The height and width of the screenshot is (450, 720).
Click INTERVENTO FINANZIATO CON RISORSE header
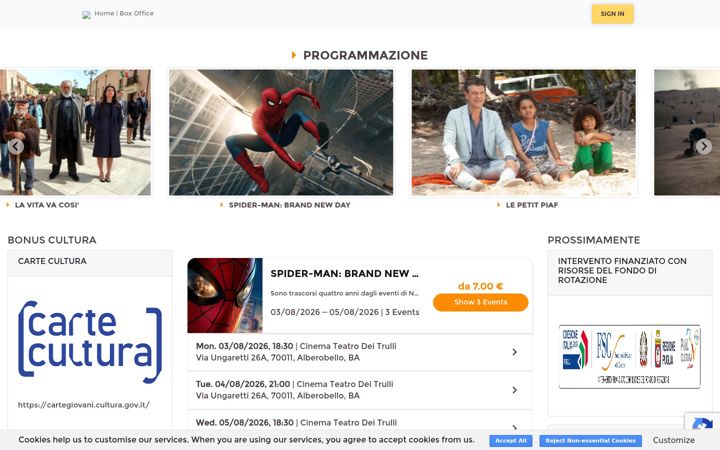click(630, 273)
